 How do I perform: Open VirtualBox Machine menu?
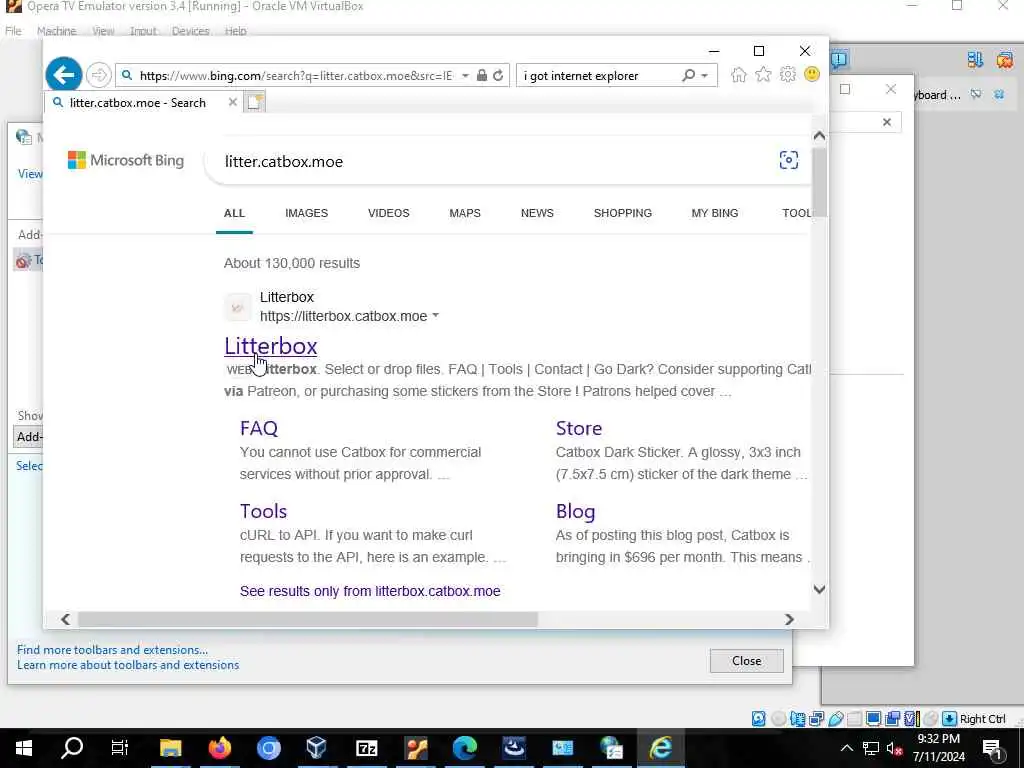tap(56, 31)
